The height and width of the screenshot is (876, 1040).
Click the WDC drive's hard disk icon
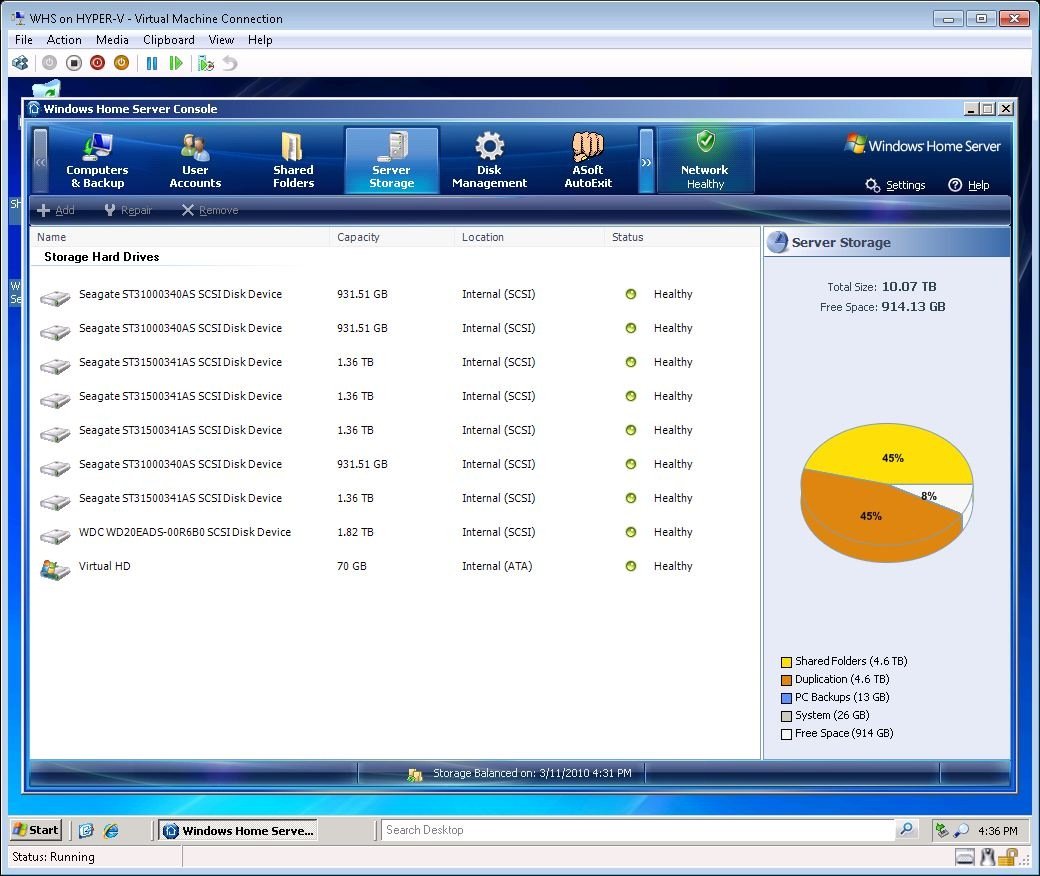[x=55, y=534]
